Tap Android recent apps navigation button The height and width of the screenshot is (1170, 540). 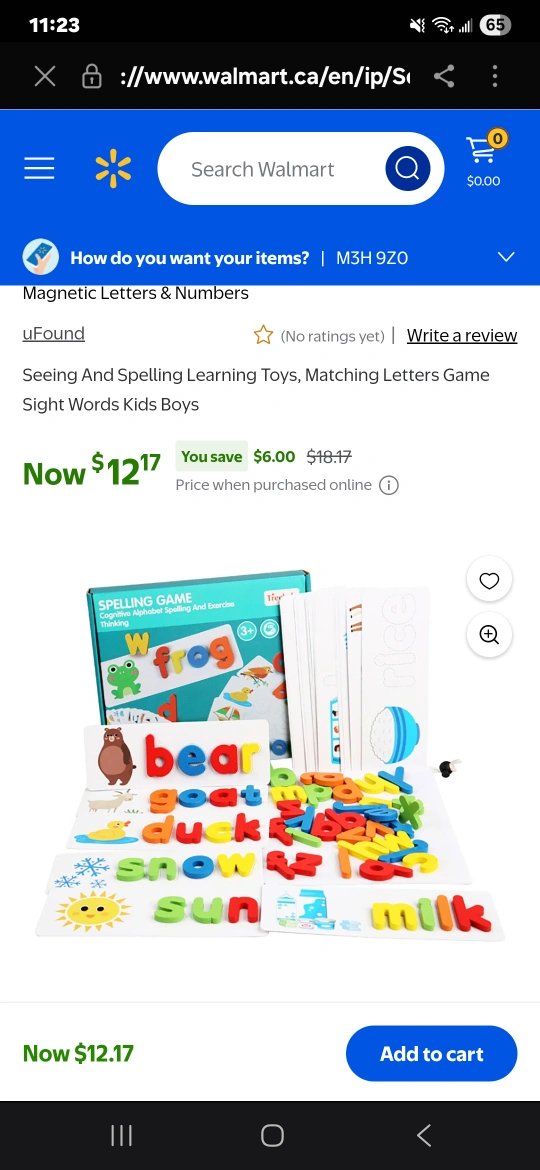click(122, 1136)
